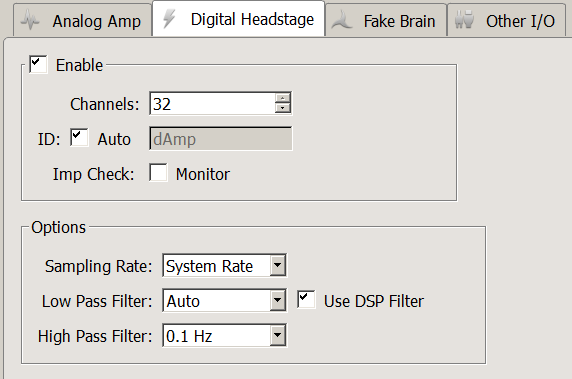
Task: Open the Sampling Rate dropdown
Action: pos(224,265)
